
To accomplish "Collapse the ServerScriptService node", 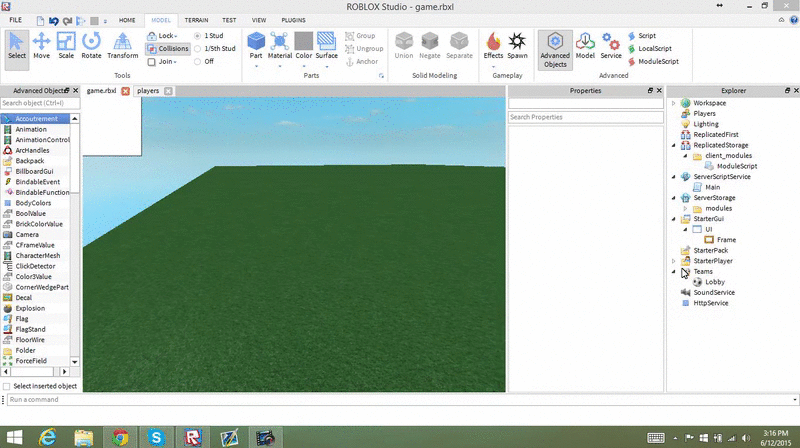I will [673, 177].
